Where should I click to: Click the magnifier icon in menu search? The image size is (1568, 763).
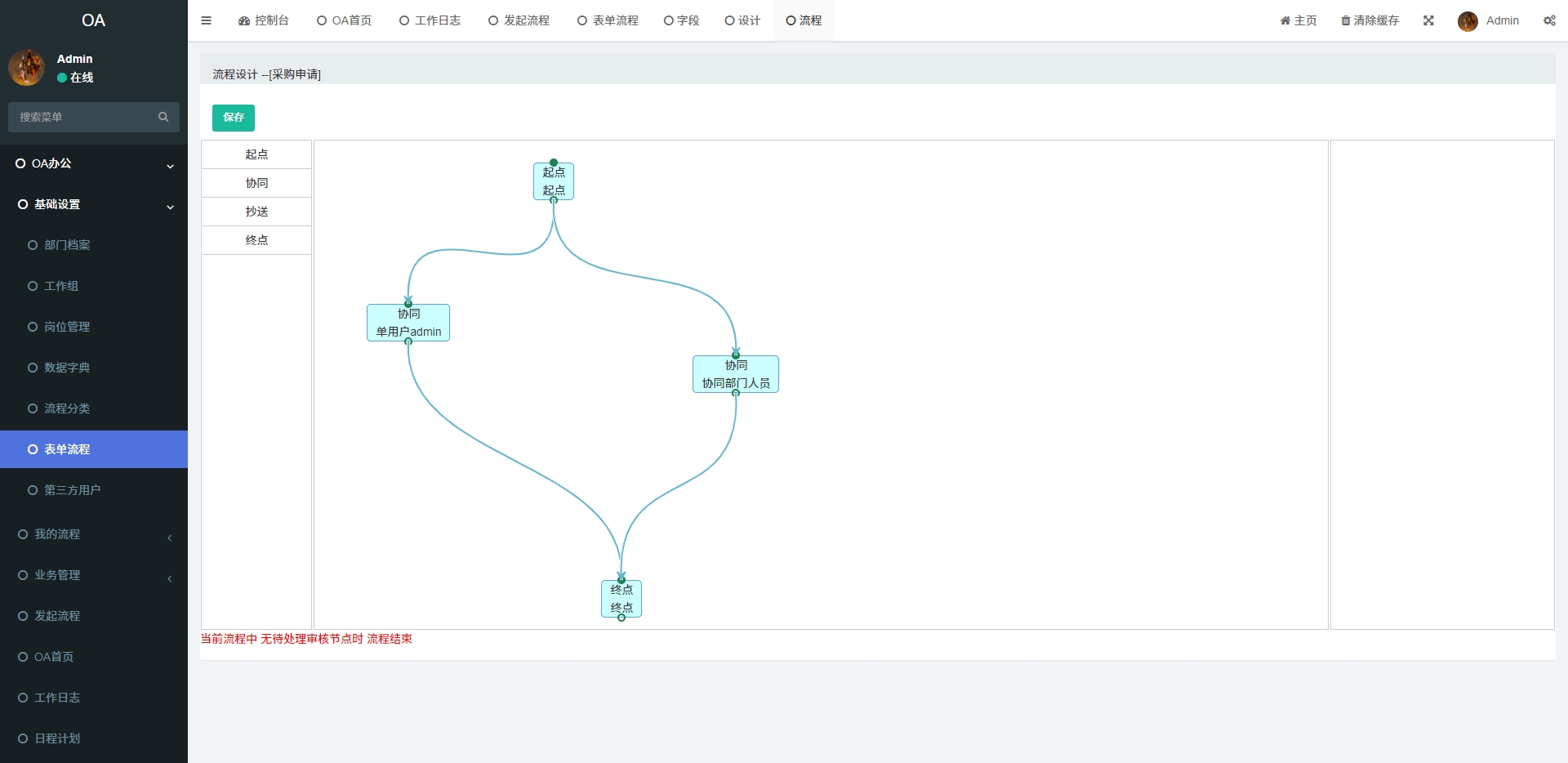pos(163,117)
